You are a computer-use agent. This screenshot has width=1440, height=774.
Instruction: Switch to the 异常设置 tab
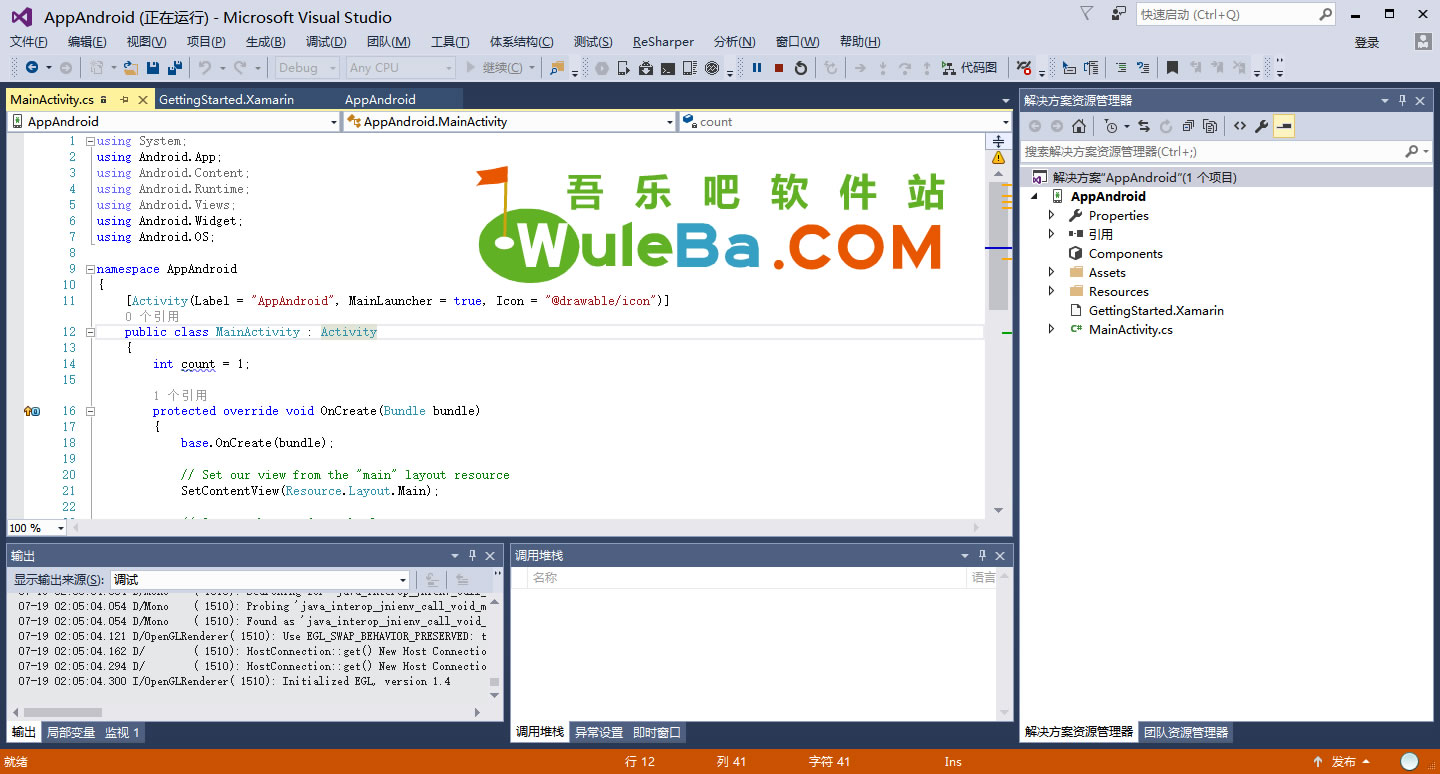[599, 733]
